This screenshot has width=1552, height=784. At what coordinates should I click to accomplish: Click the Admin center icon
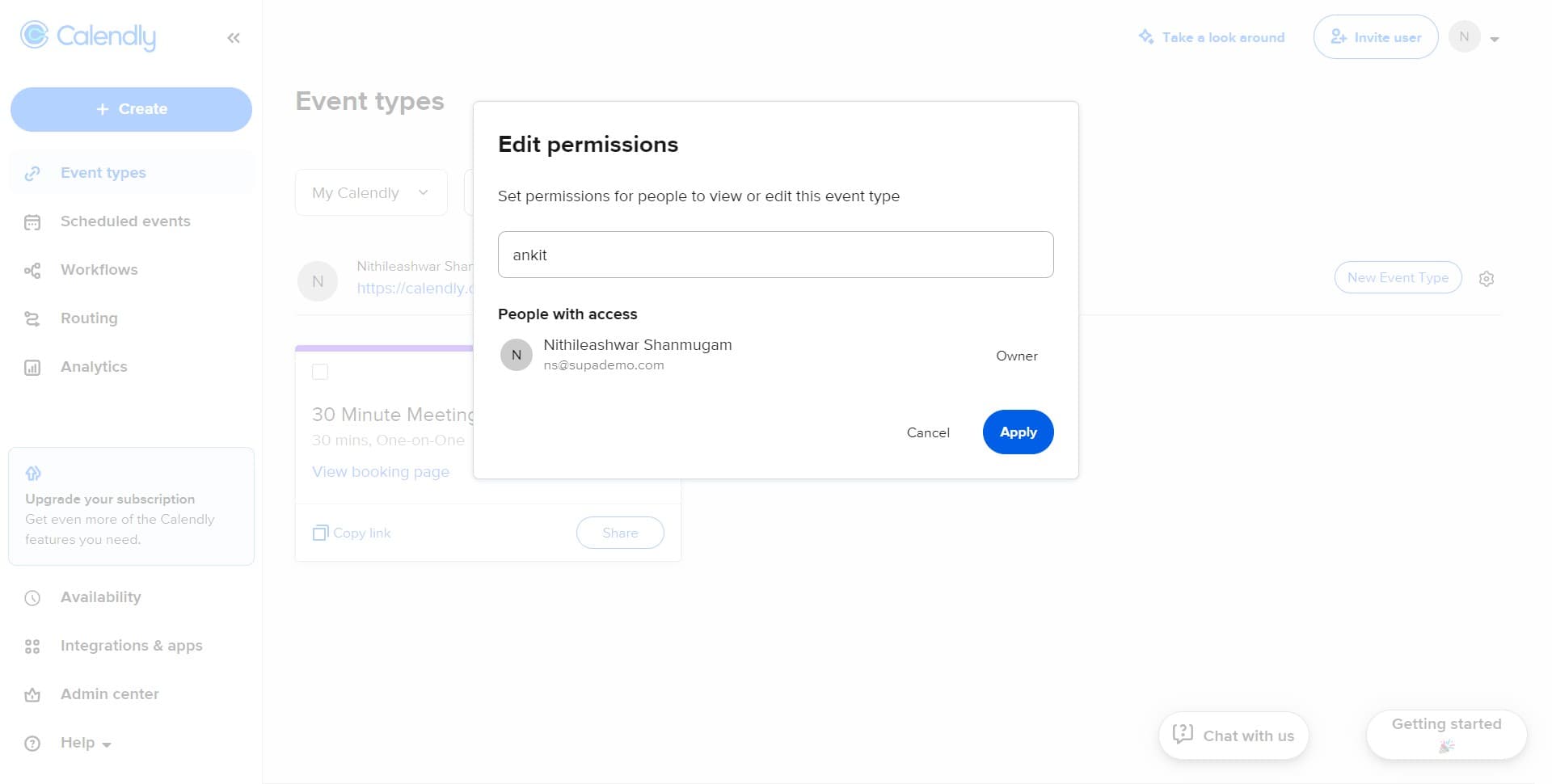(32, 693)
